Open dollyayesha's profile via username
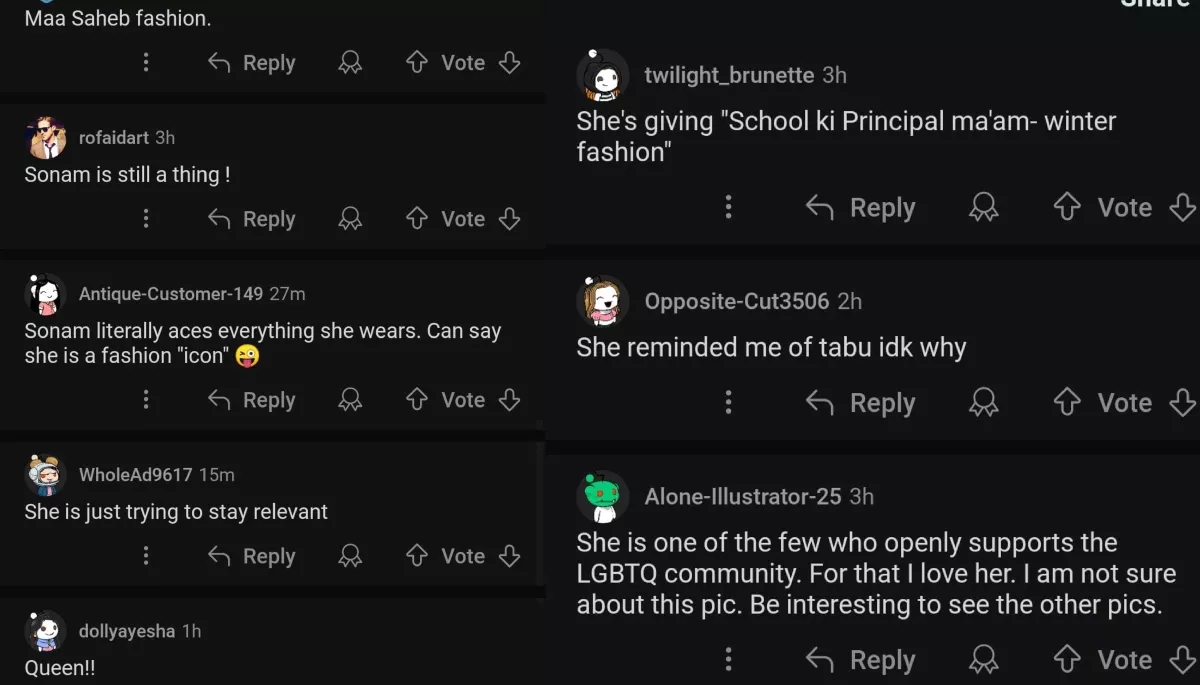Viewport: 1200px width, 685px height. point(127,631)
